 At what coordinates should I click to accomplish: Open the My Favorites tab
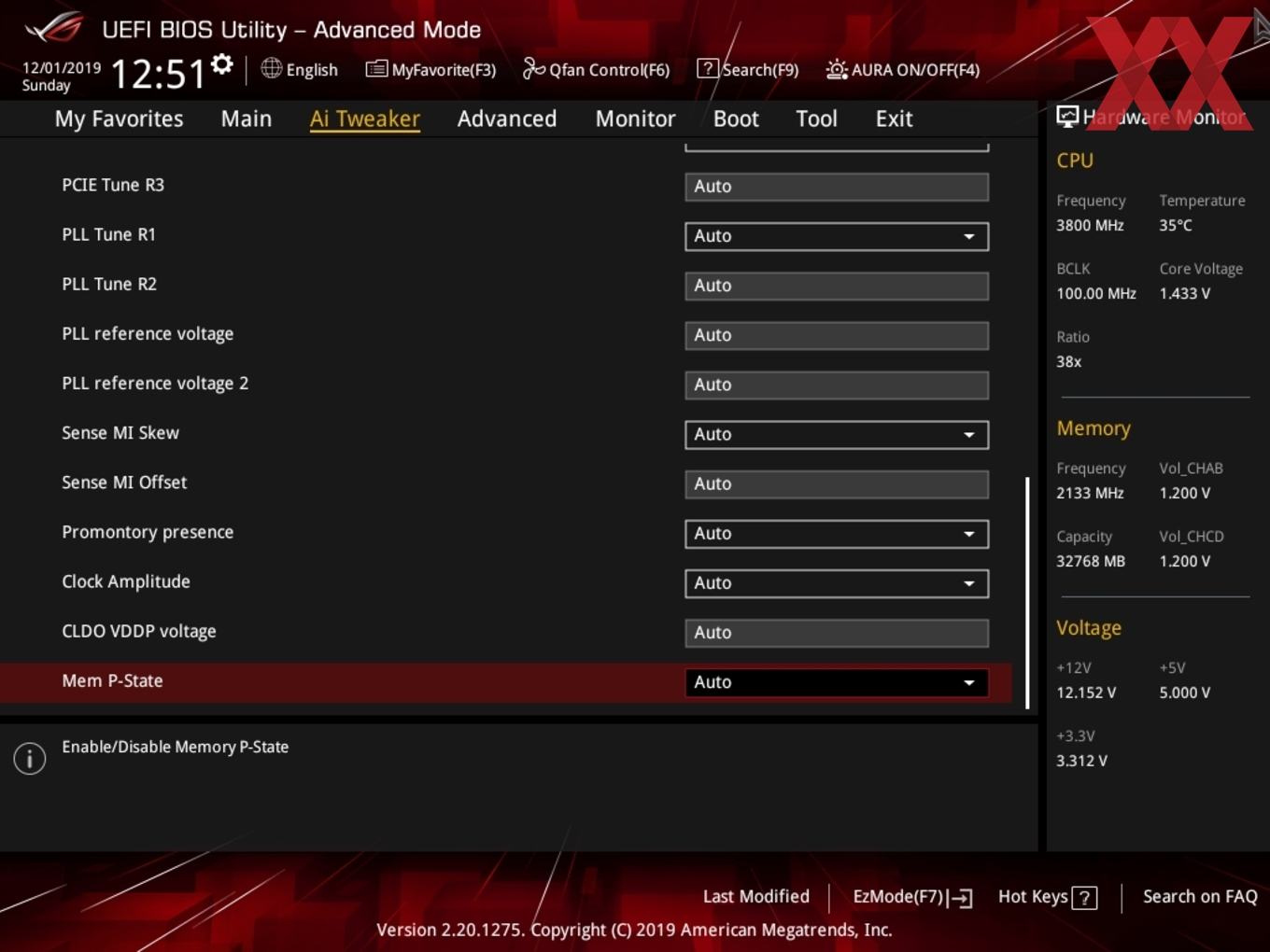(119, 119)
